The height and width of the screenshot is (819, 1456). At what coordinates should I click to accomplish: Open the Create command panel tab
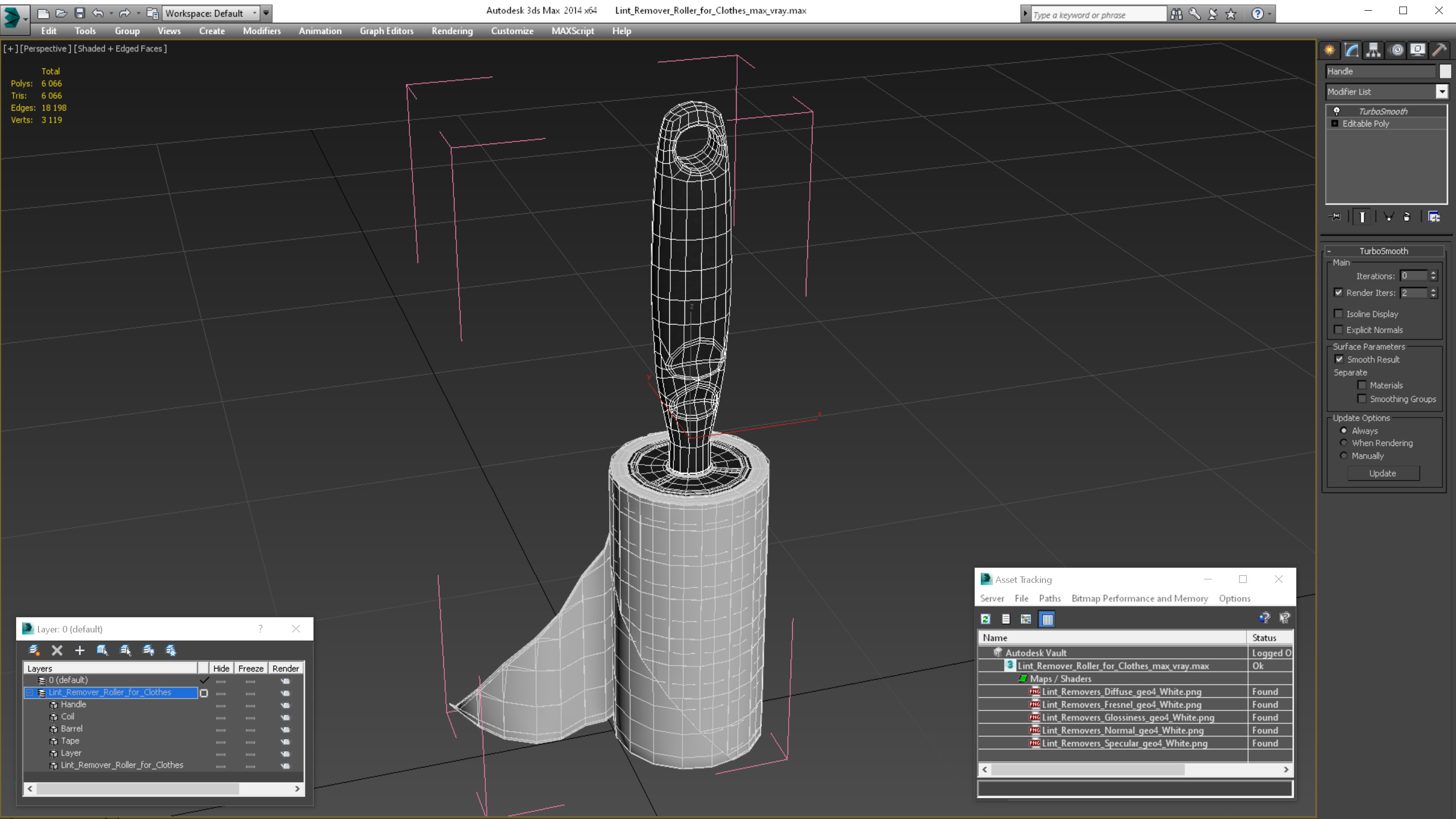pyautogui.click(x=1330, y=50)
